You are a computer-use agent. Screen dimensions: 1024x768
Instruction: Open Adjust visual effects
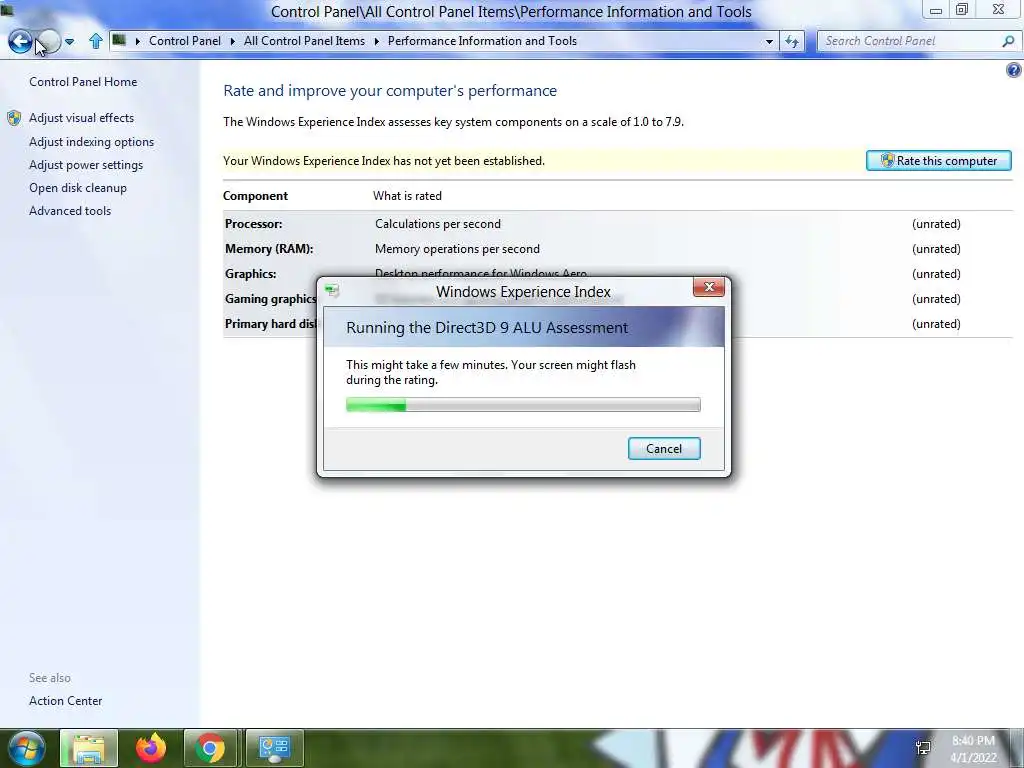[81, 118]
